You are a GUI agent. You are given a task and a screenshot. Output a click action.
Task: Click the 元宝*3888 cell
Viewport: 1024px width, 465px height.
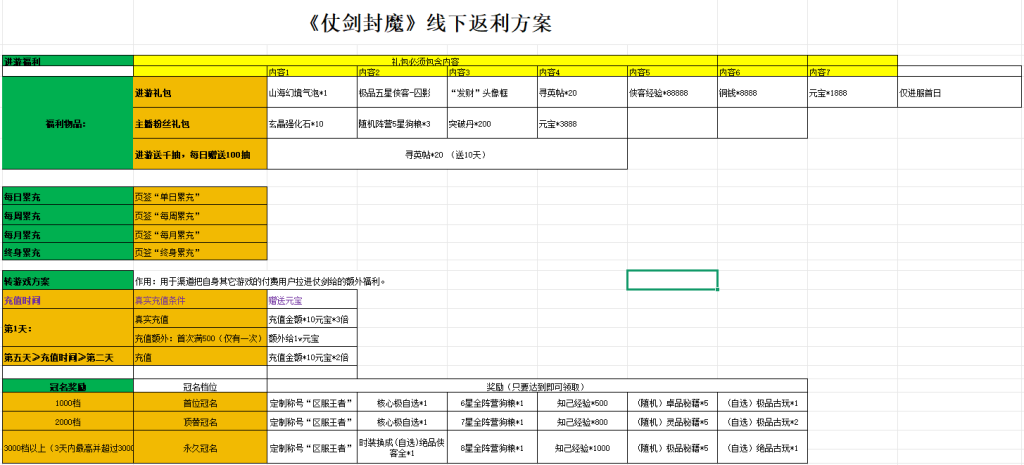(x=583, y=123)
